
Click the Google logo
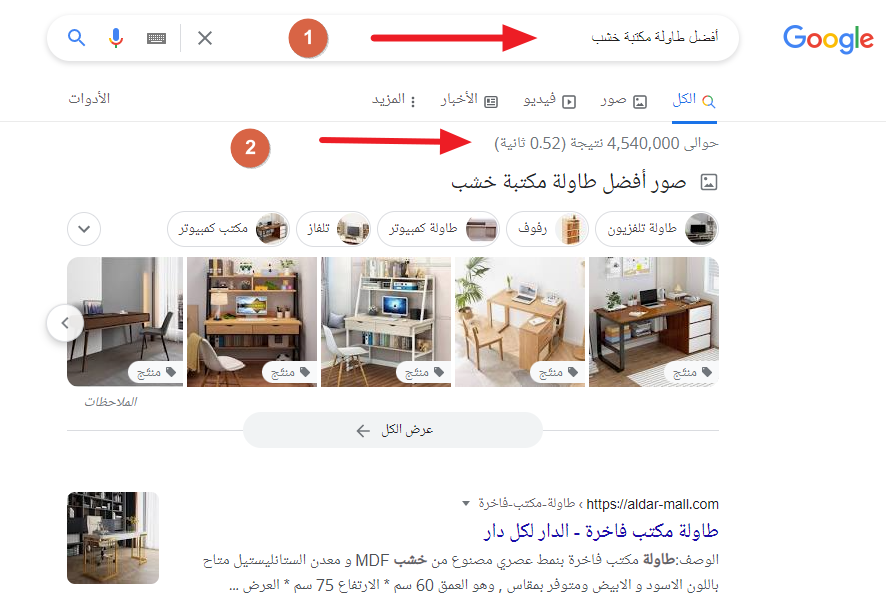[x=828, y=39]
